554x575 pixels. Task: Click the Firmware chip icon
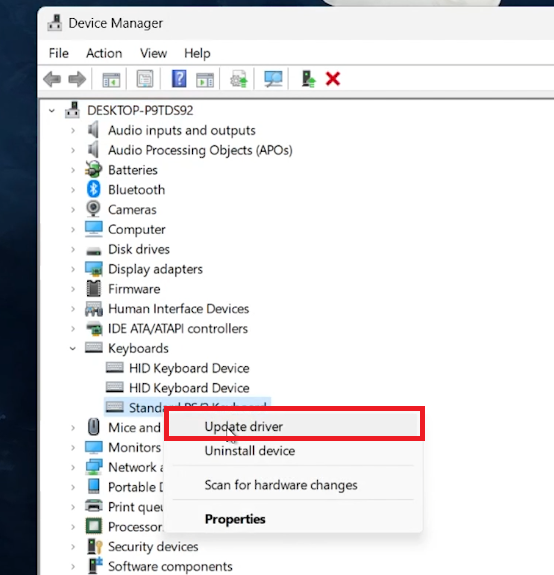pos(93,289)
